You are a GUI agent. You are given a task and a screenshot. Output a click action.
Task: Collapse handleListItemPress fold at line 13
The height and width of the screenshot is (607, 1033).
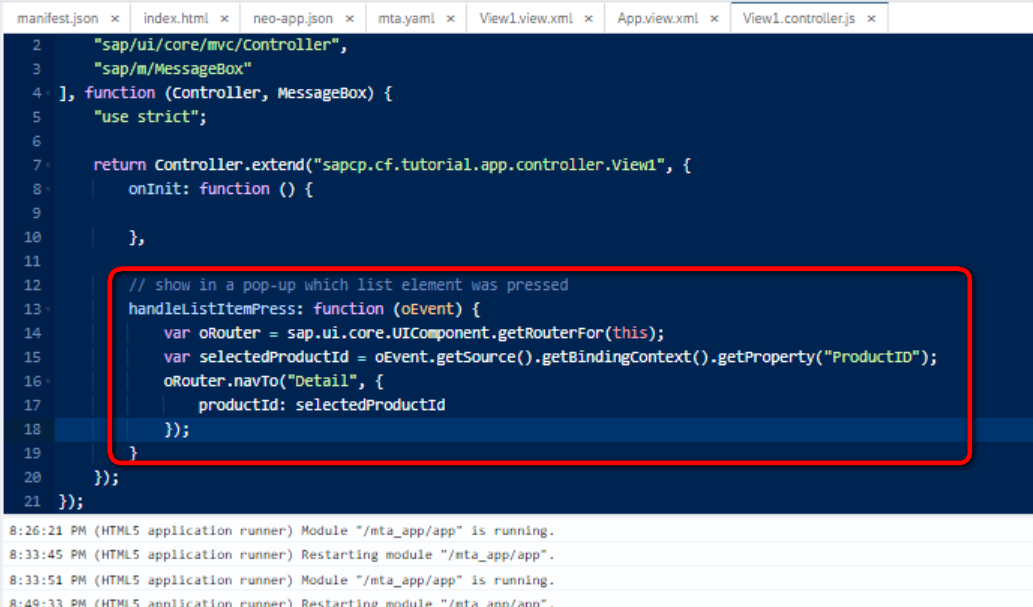[48, 310]
